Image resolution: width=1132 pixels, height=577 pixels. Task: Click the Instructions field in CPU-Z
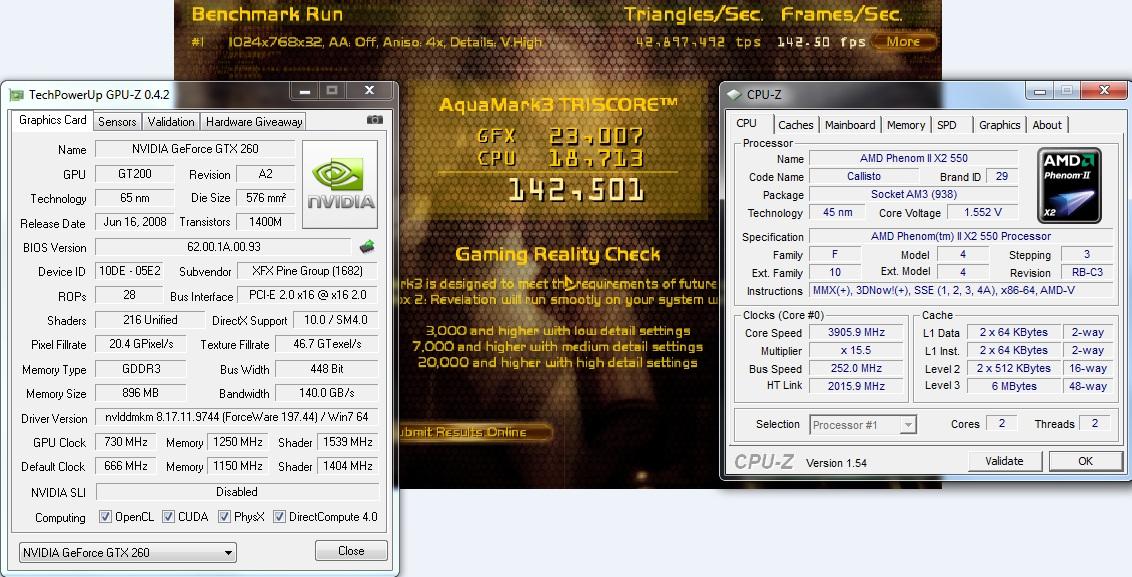pyautogui.click(x=960, y=290)
